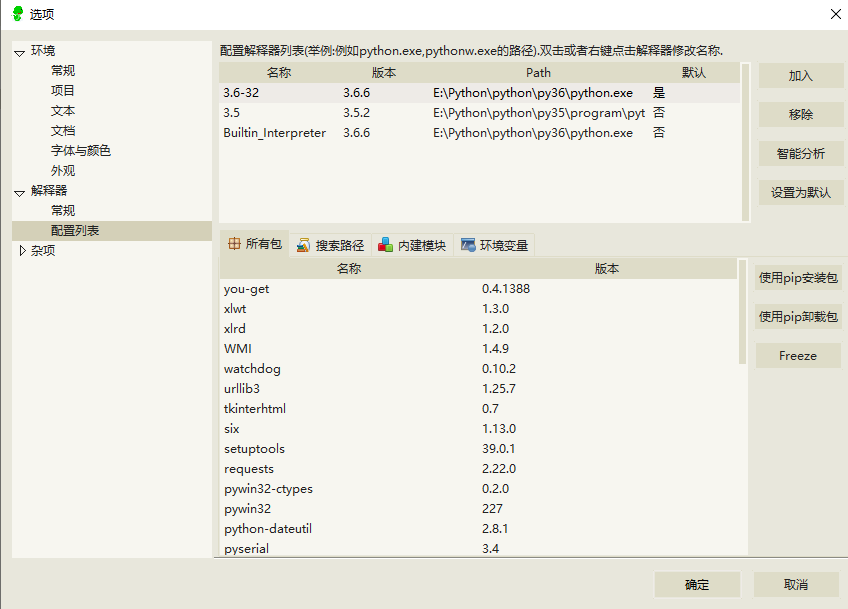
Task: Click the 环境变量 tab icon
Action: 468,245
